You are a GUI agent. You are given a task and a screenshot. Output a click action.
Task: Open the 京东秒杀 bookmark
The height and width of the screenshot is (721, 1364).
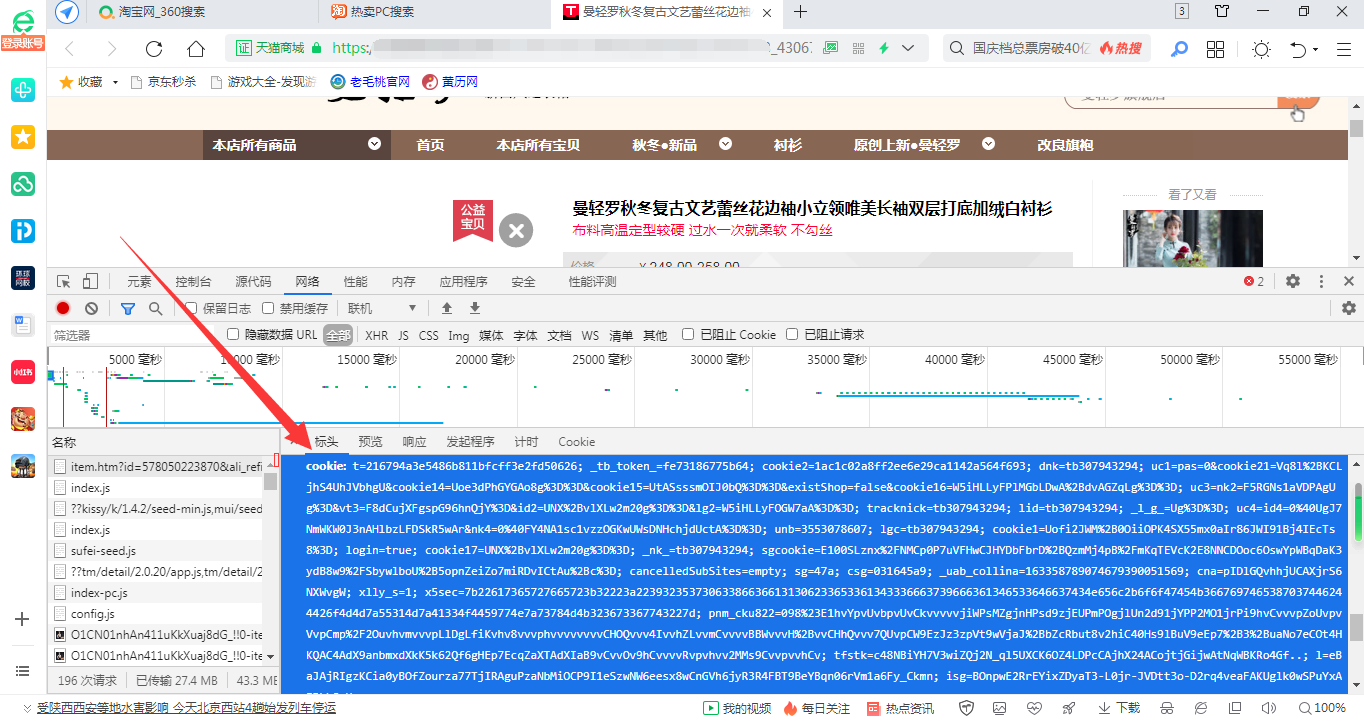pyautogui.click(x=162, y=82)
